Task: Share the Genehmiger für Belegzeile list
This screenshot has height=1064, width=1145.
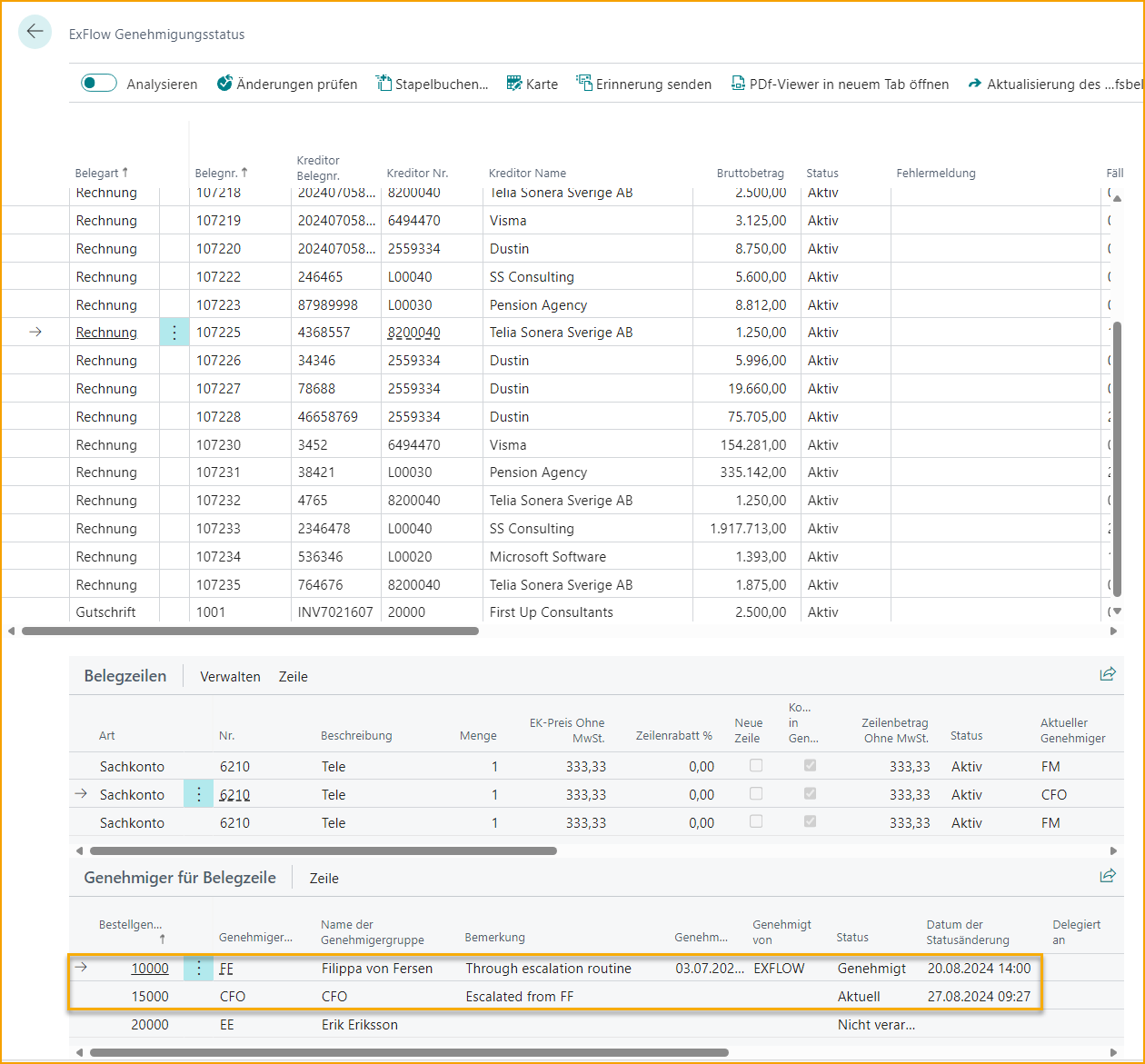Action: pos(1107,876)
